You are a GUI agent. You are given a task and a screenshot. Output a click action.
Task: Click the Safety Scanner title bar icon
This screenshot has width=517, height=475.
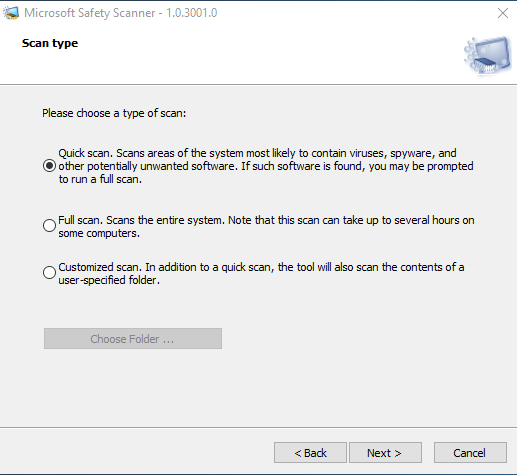coord(11,13)
